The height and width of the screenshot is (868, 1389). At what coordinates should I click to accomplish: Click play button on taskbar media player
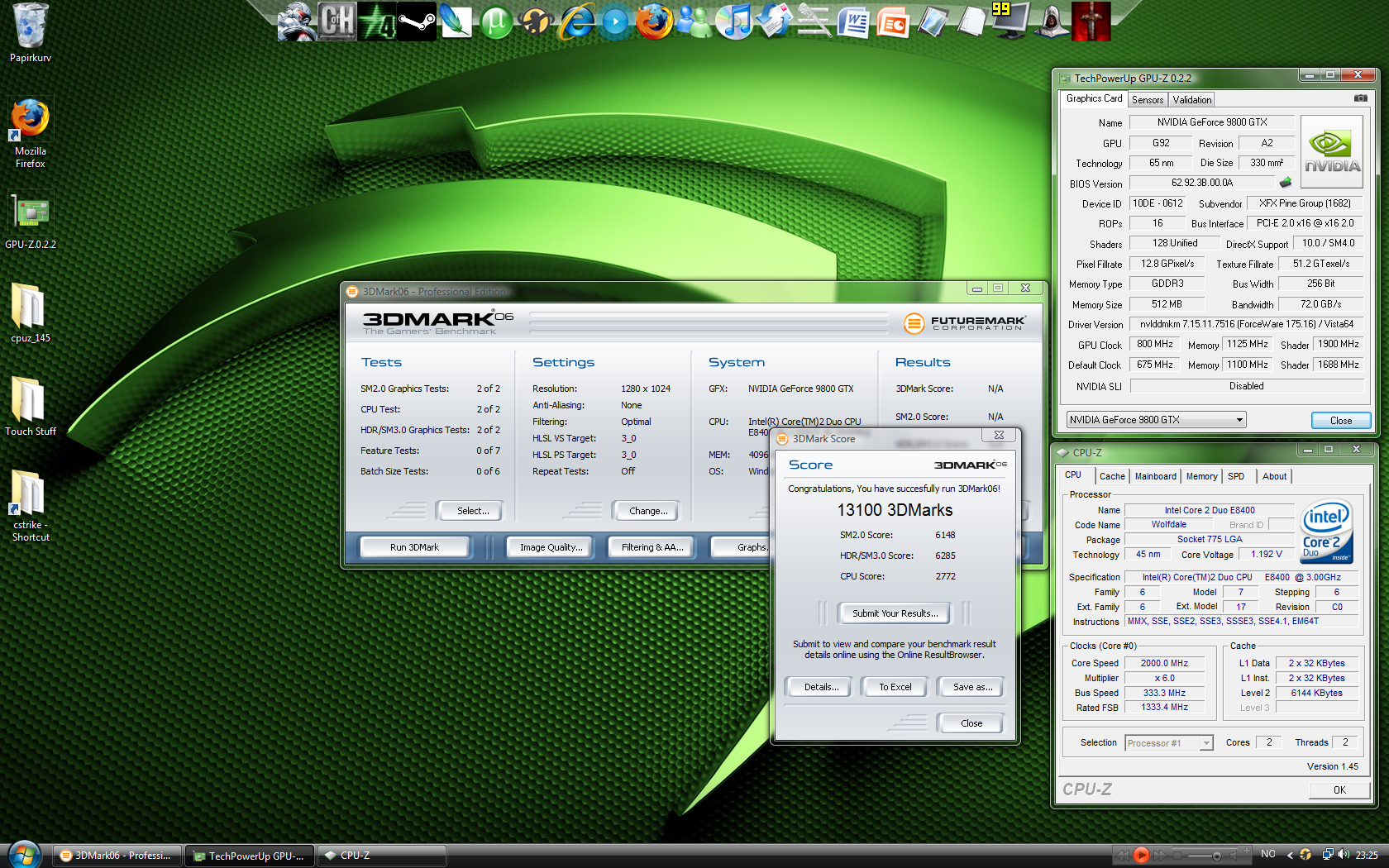pos(1141,855)
